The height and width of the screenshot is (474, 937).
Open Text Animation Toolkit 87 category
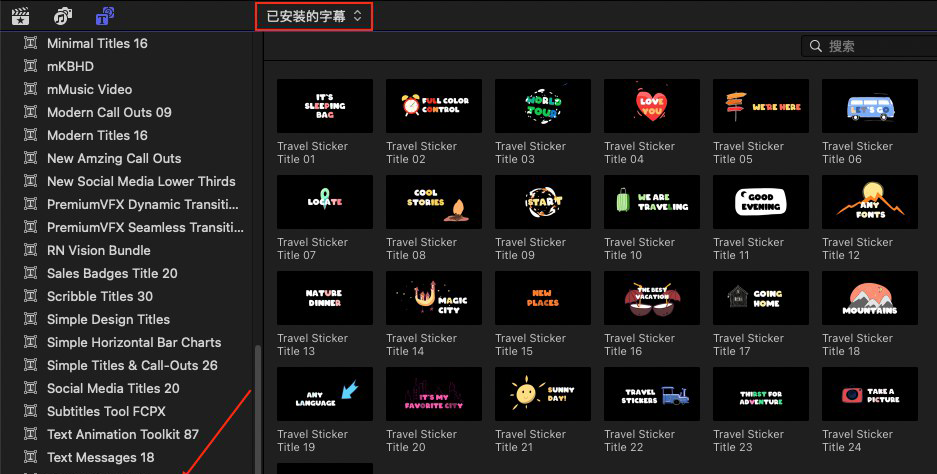pos(123,434)
